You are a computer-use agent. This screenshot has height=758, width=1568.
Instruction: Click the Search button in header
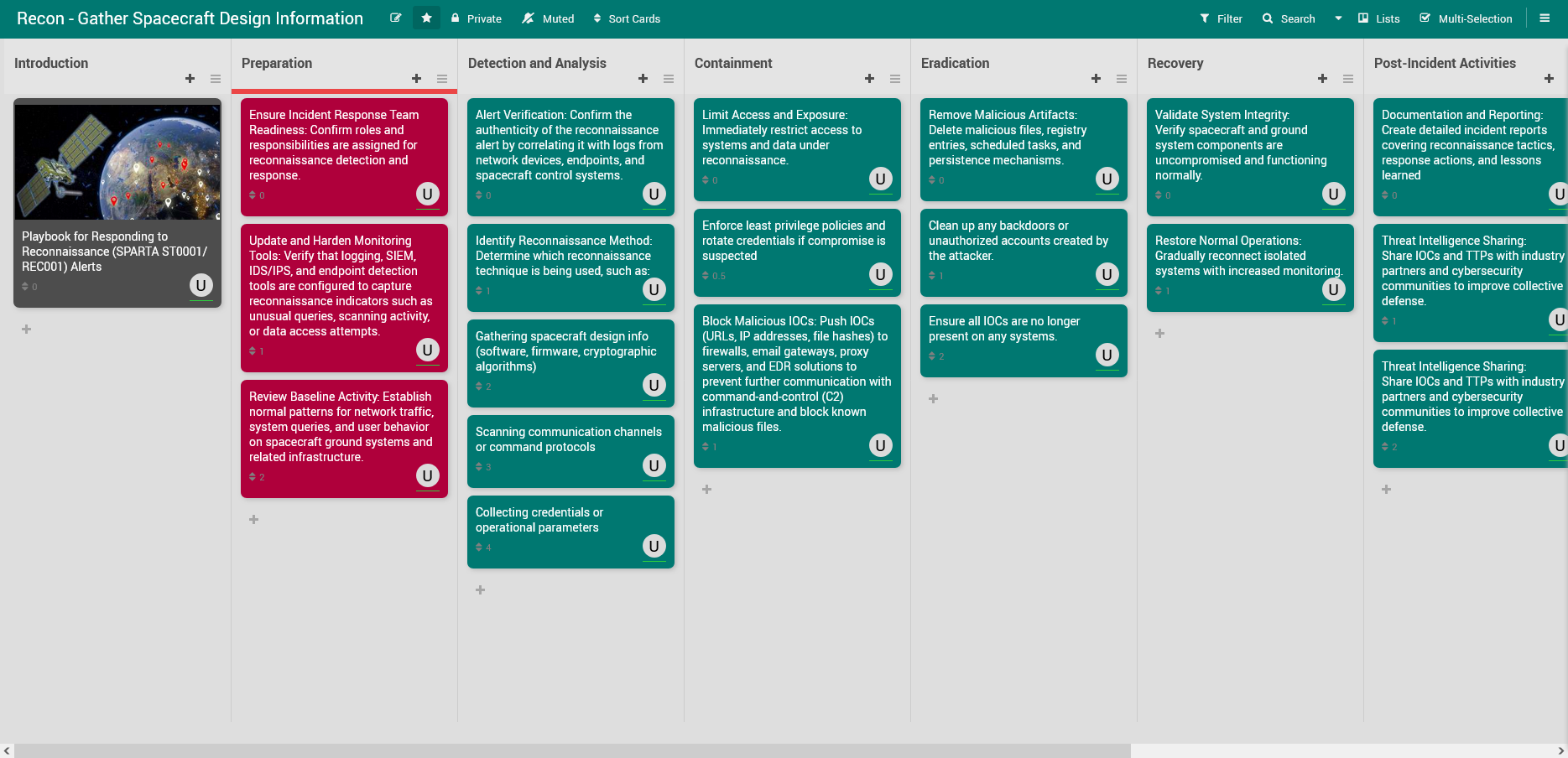[1289, 18]
